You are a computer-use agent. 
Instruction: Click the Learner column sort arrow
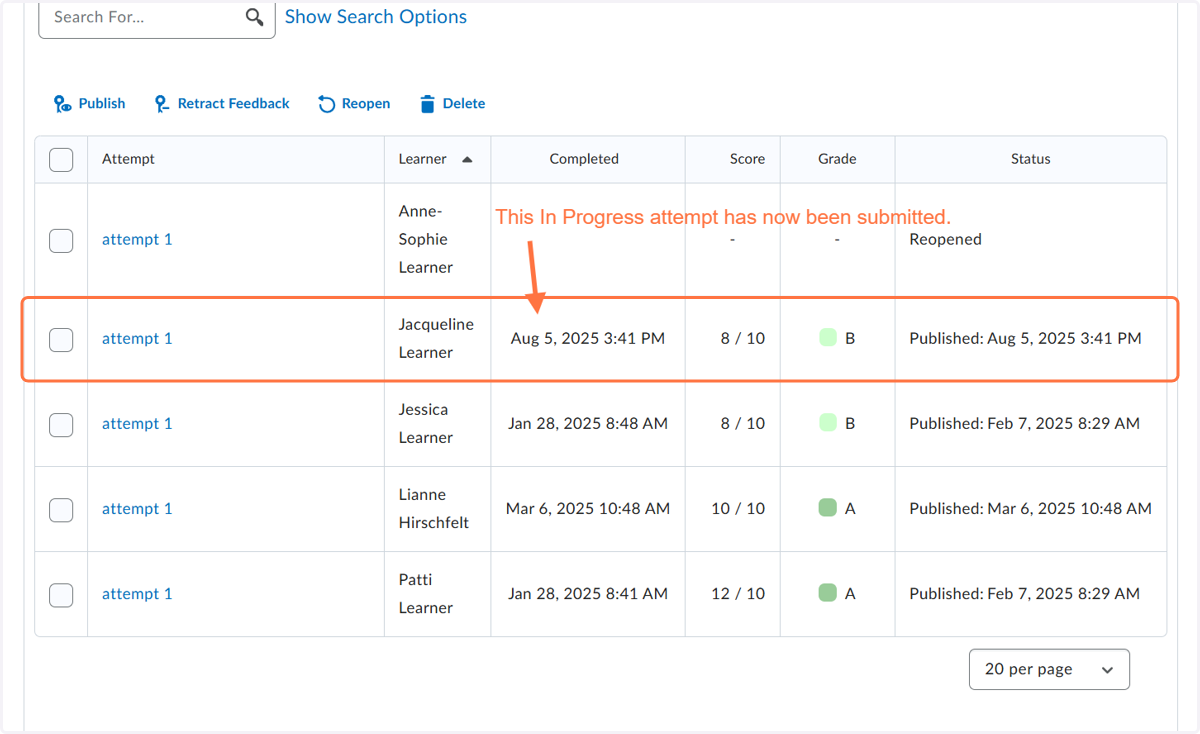click(467, 159)
